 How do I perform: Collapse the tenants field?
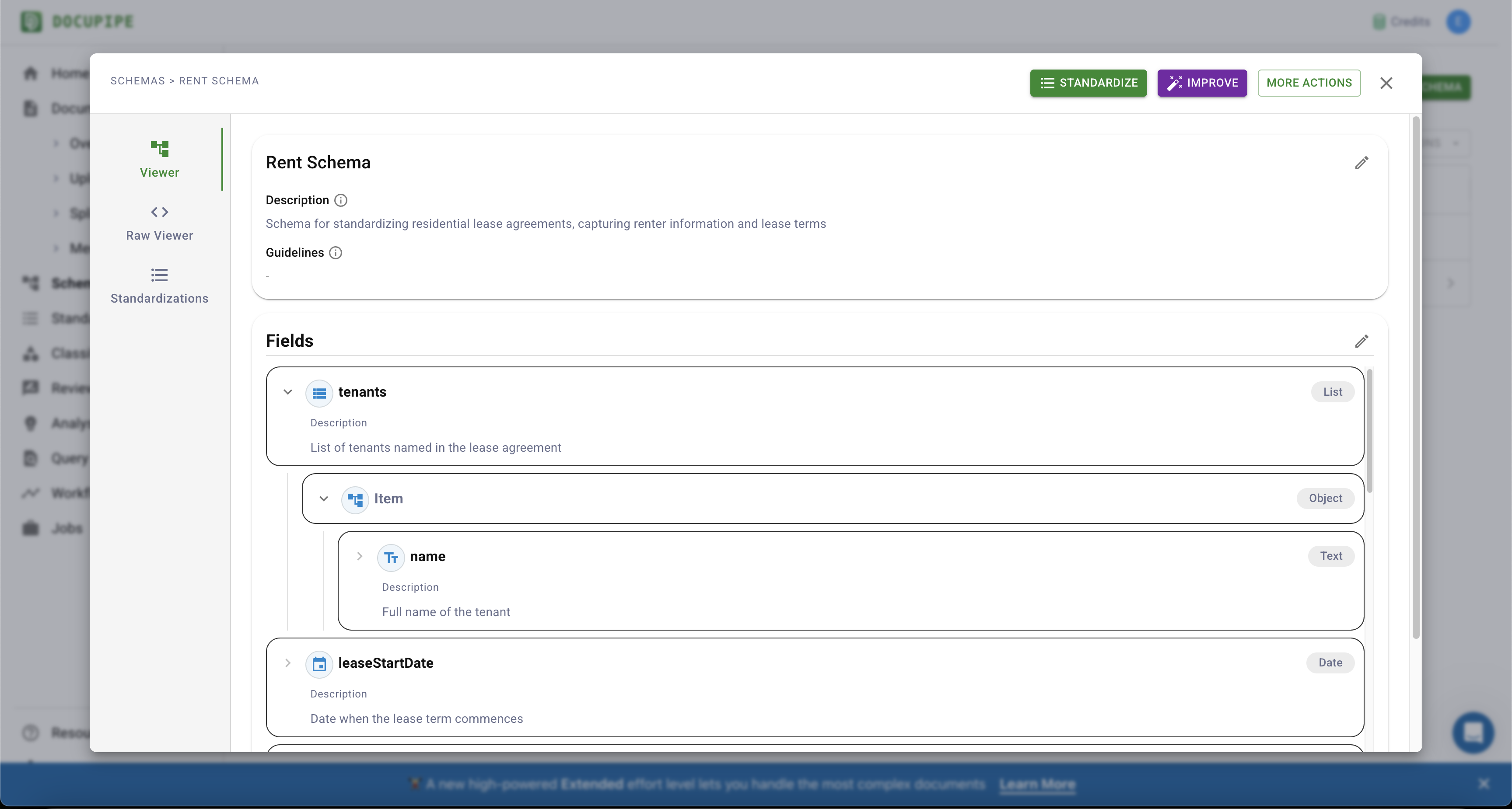coord(287,392)
